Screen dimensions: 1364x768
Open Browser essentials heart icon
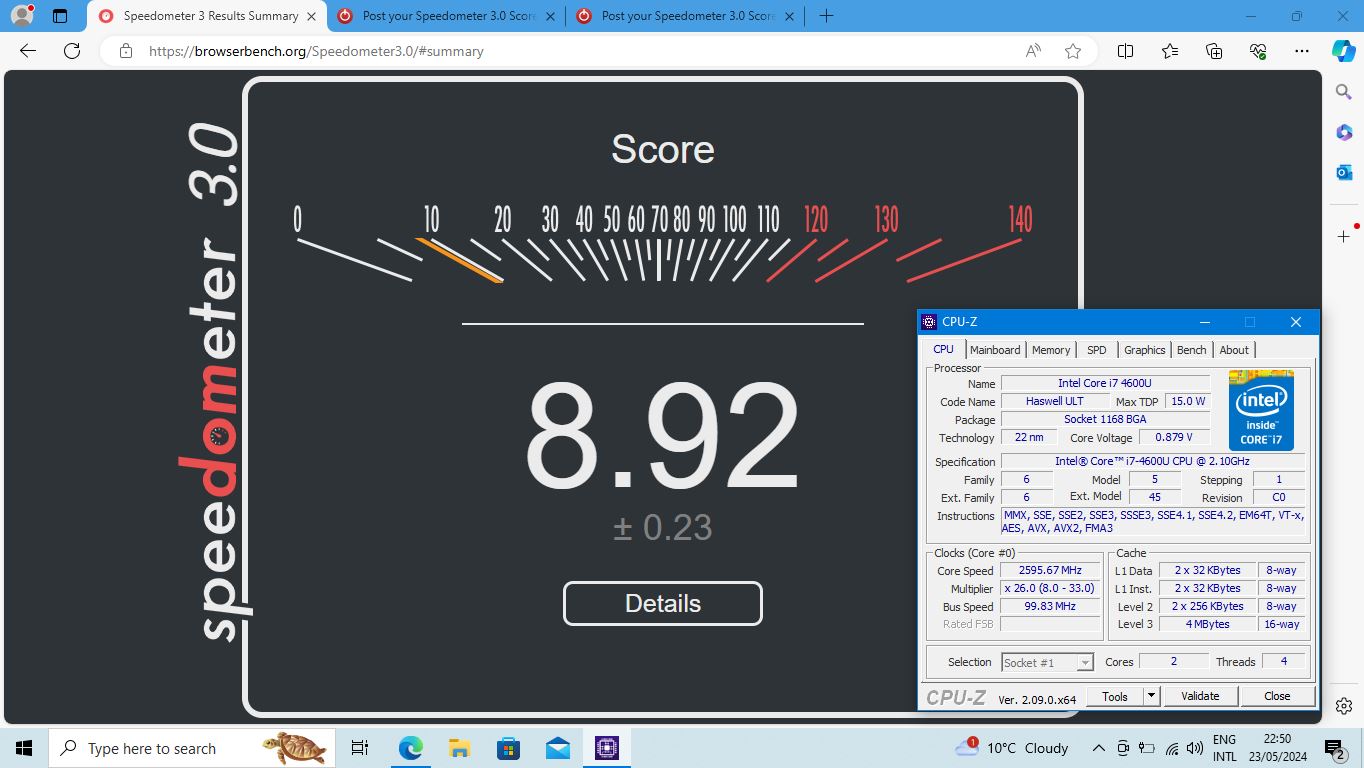click(1258, 51)
